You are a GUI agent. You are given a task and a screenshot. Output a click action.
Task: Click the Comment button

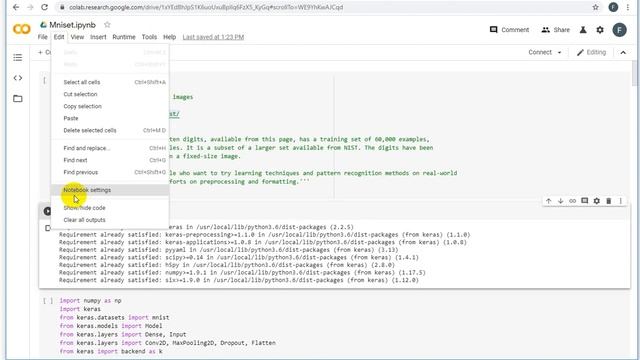tap(509, 30)
